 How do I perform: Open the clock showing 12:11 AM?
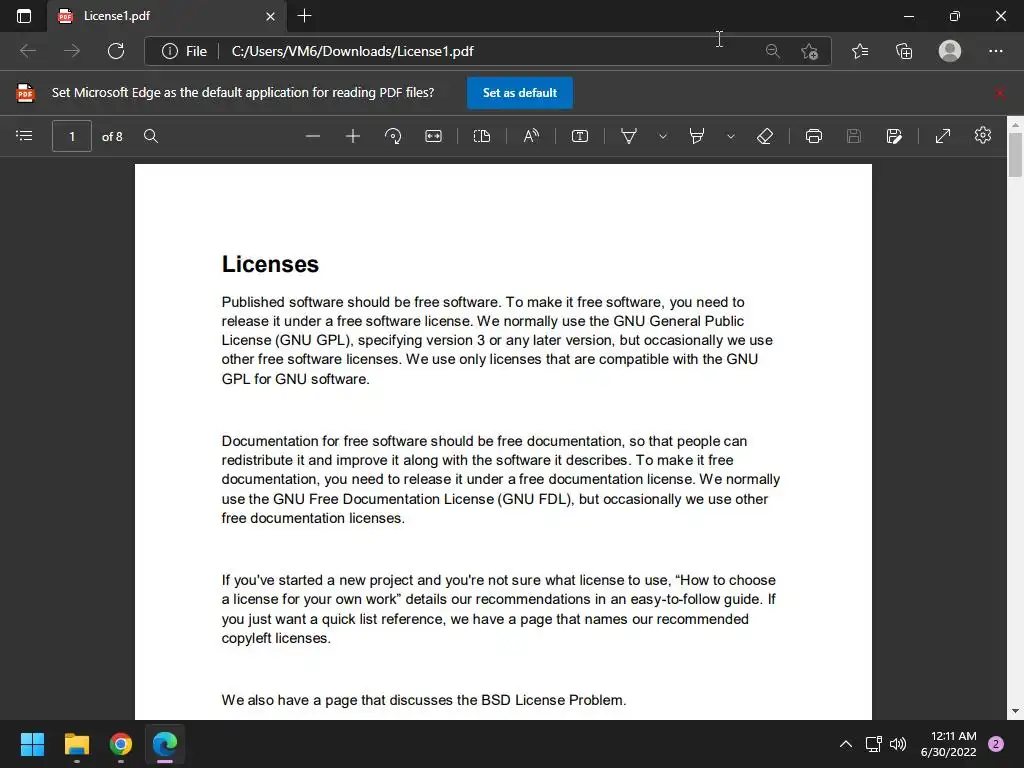pos(948,744)
